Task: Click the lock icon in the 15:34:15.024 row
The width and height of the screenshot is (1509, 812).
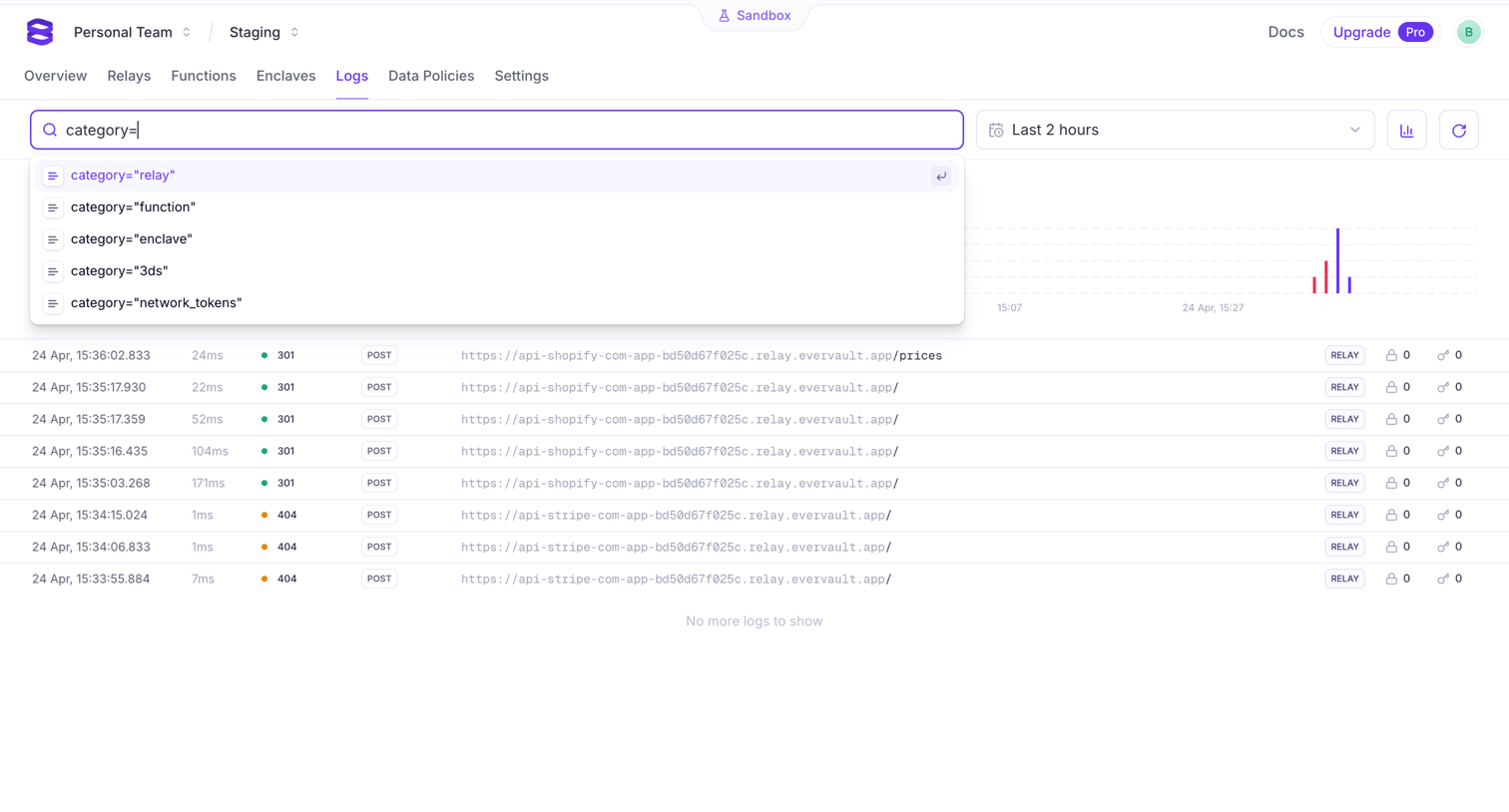Action: click(x=1391, y=515)
